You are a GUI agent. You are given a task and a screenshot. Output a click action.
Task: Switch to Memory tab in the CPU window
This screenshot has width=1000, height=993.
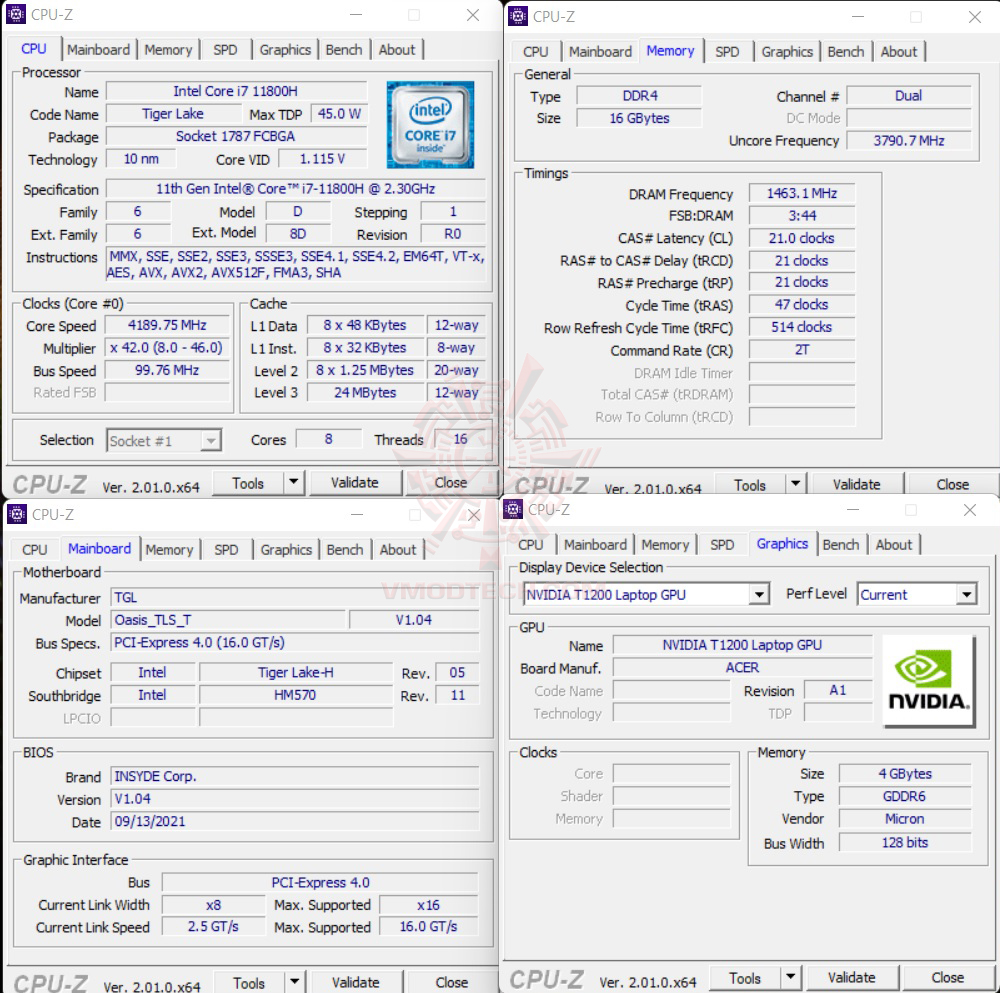168,50
